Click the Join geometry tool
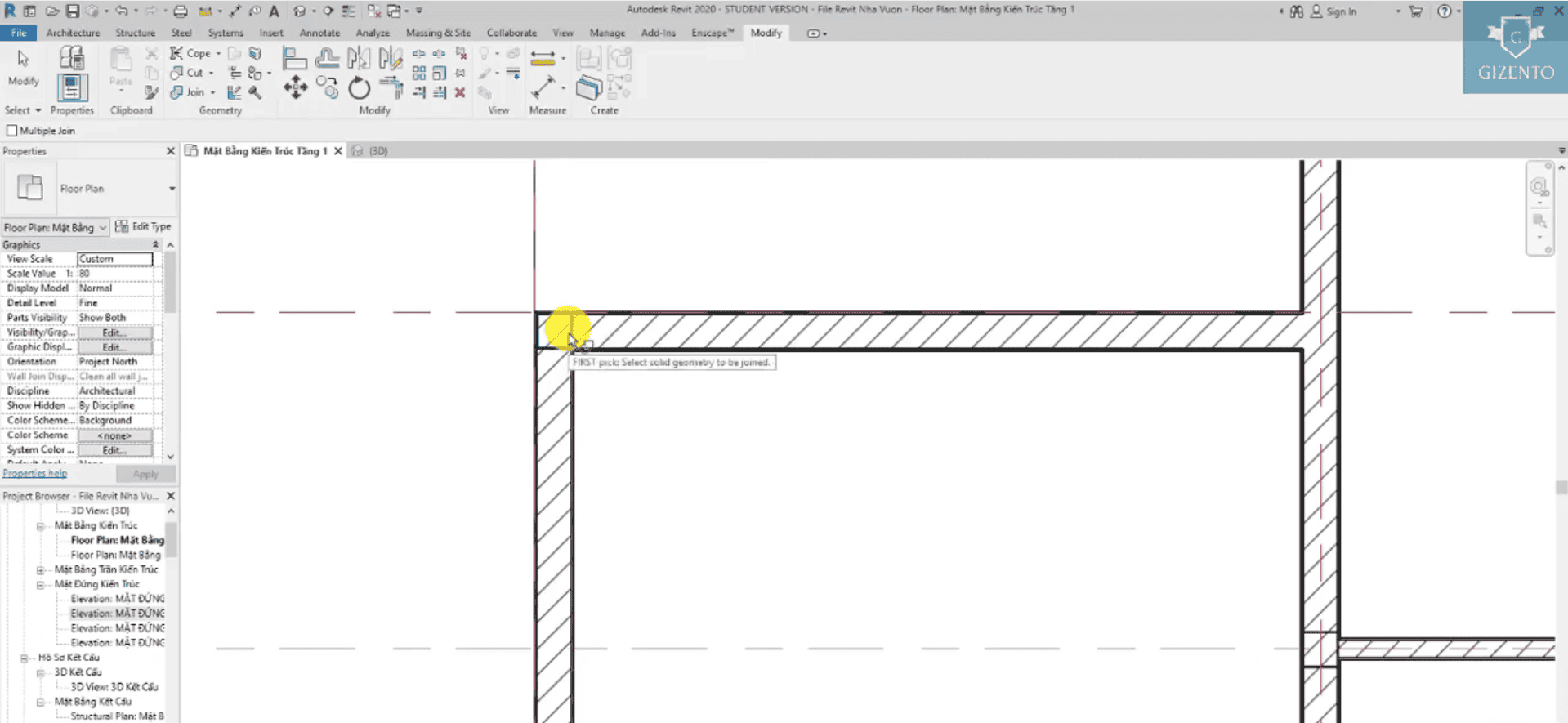The width and height of the screenshot is (1568, 723). [x=187, y=92]
